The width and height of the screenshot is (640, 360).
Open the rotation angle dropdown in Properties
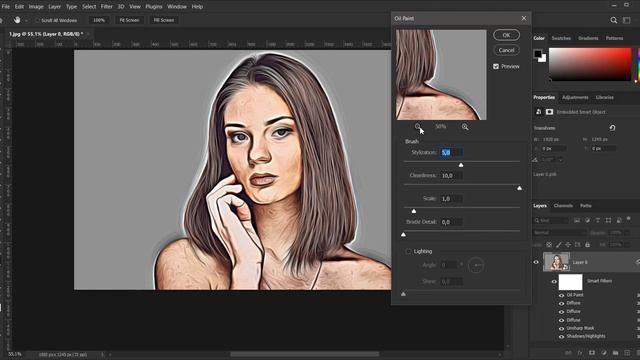point(560,160)
